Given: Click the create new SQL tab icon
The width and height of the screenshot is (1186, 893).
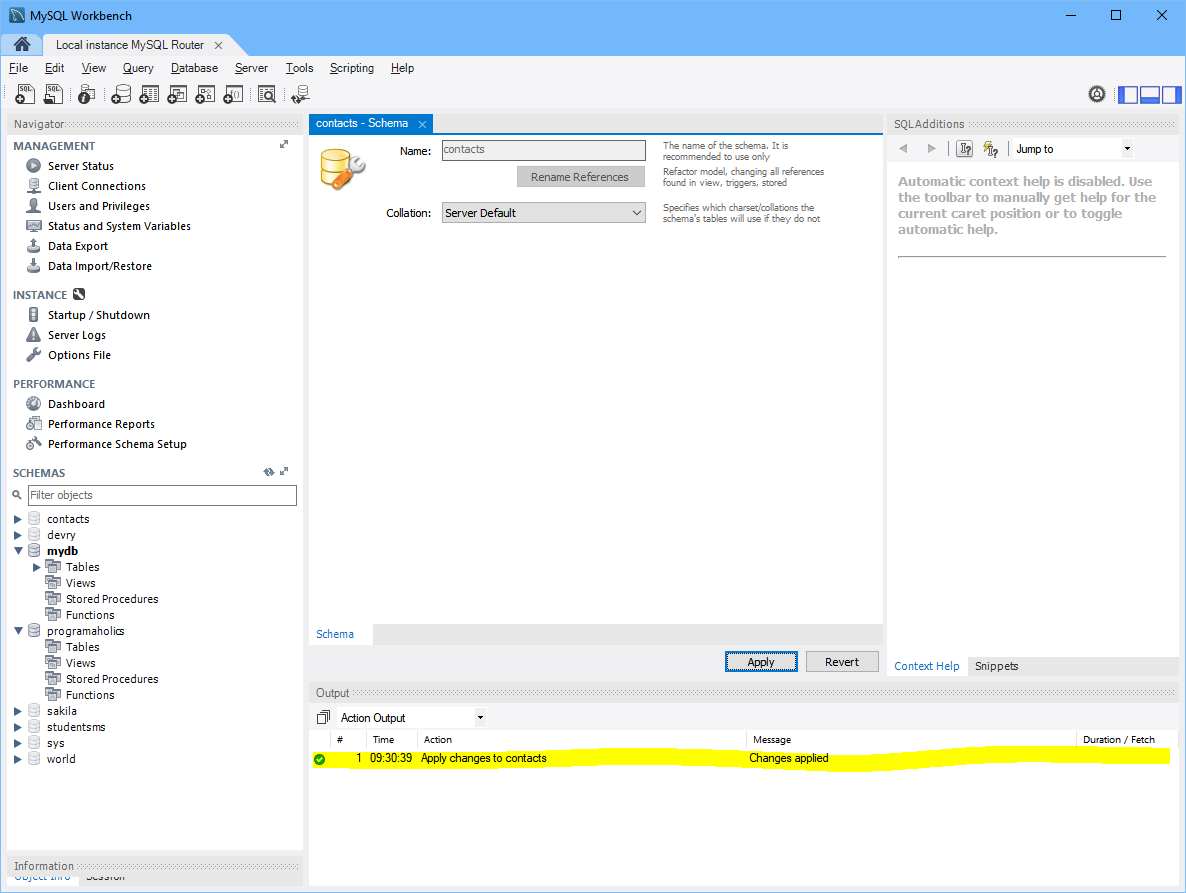Looking at the screenshot, I should (26, 94).
